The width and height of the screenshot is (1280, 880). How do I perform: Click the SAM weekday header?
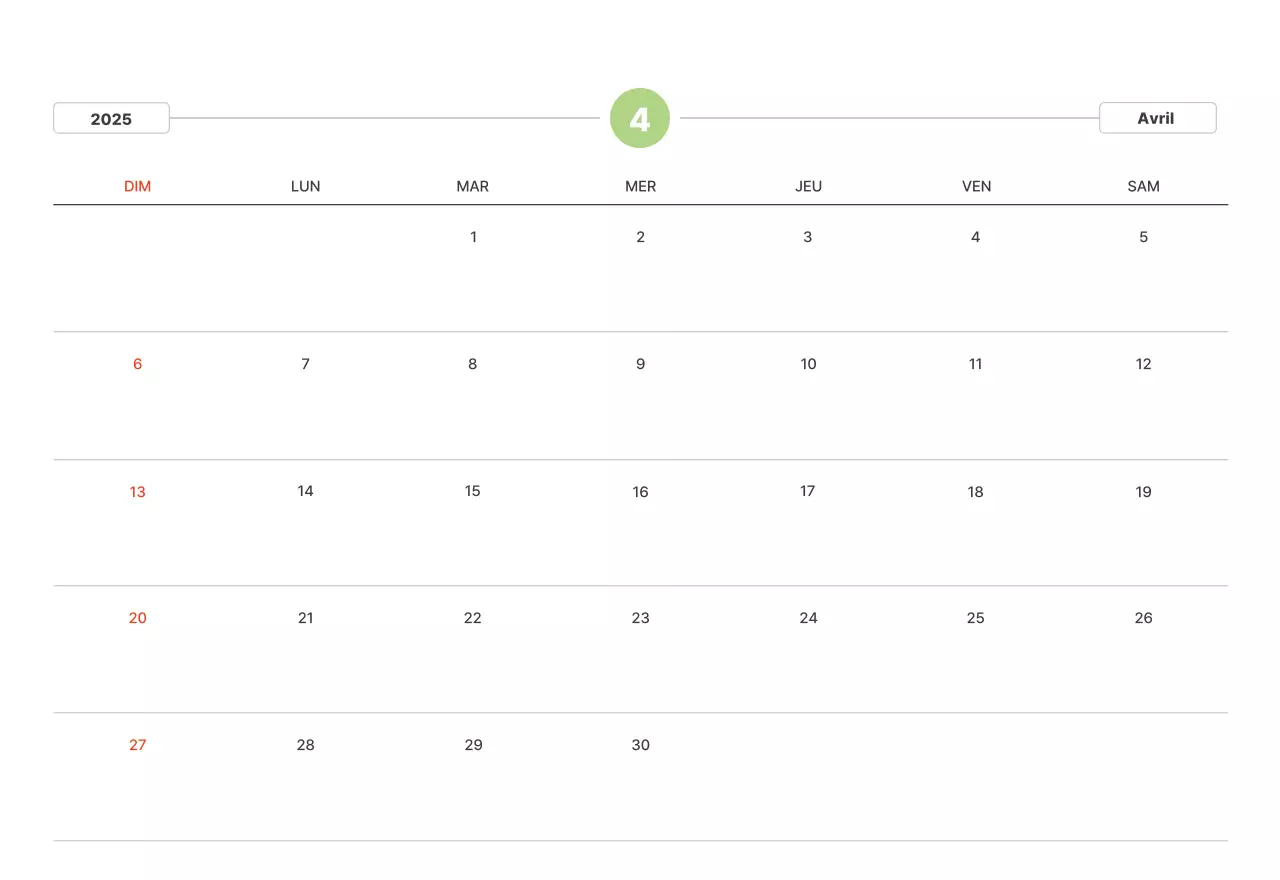tap(1143, 186)
